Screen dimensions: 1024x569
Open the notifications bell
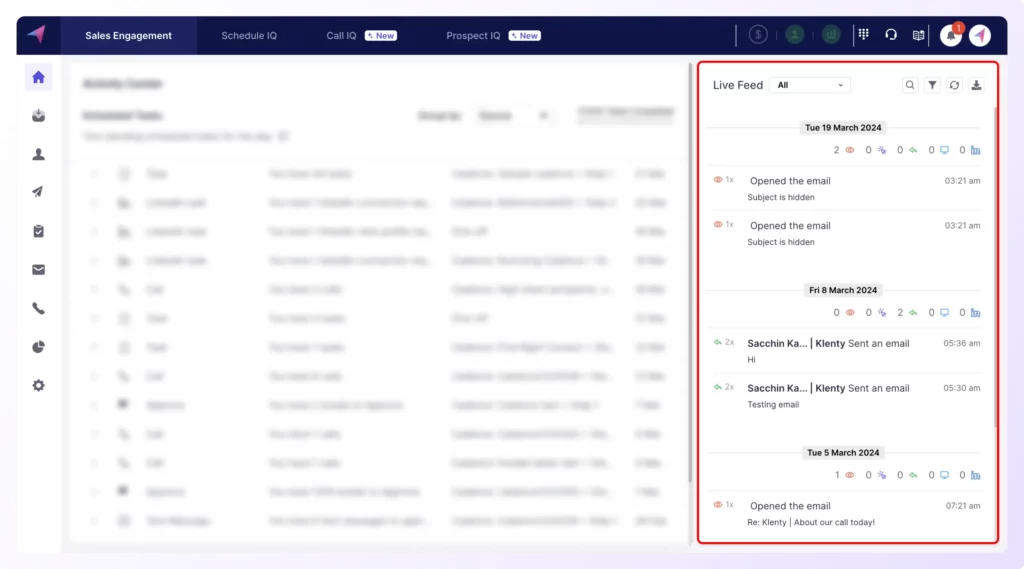click(951, 35)
